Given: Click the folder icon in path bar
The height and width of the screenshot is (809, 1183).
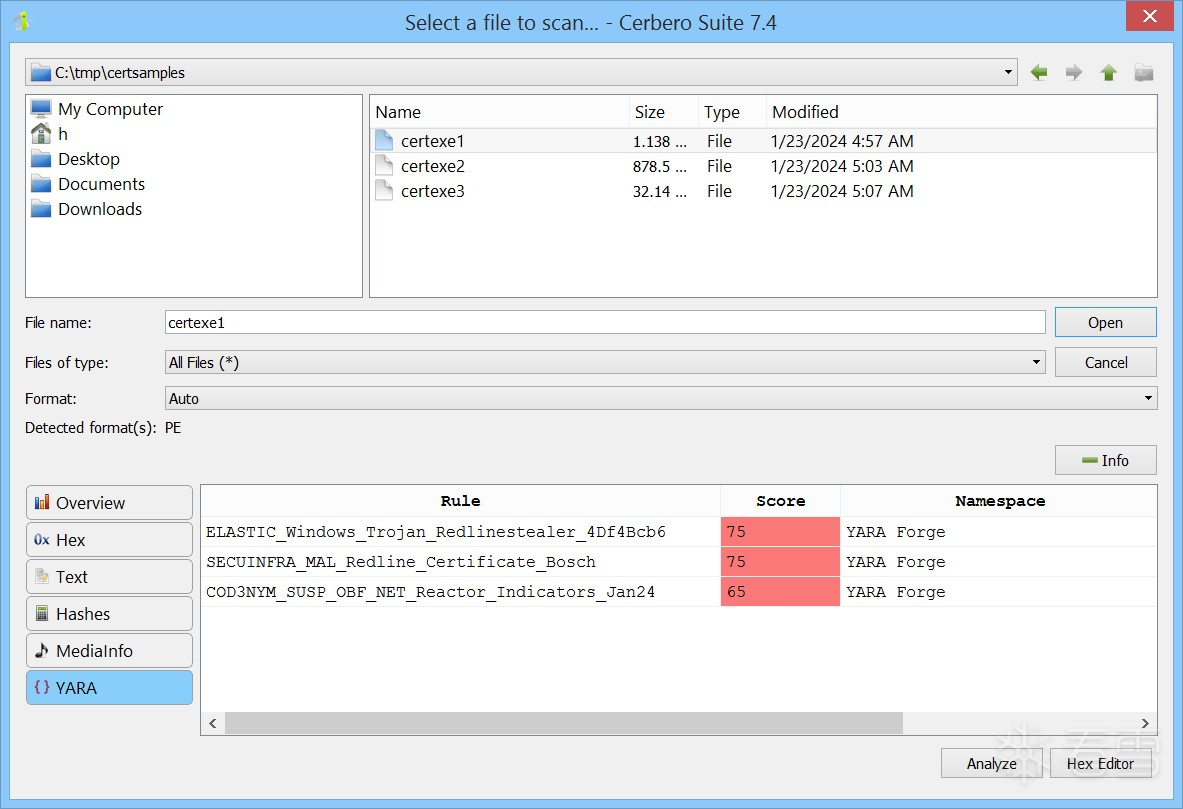Looking at the screenshot, I should pos(41,72).
